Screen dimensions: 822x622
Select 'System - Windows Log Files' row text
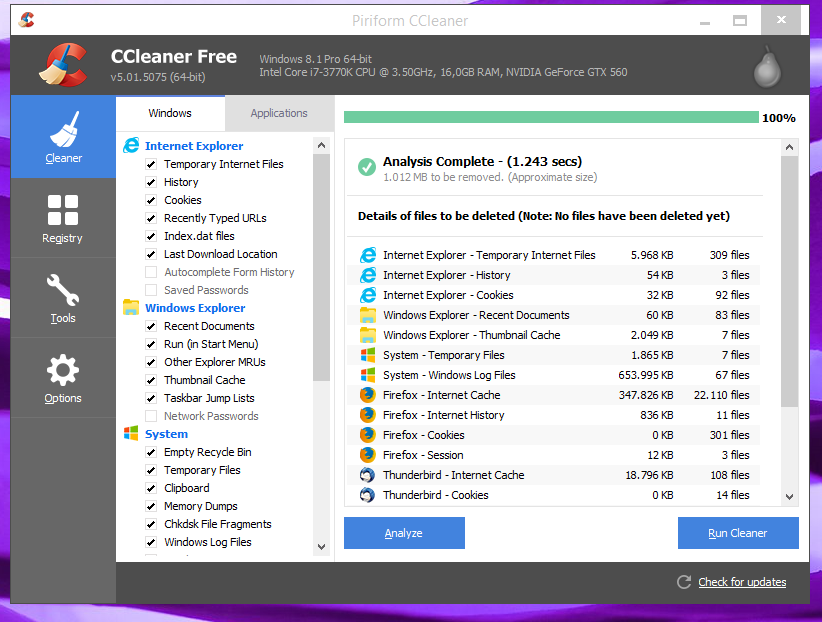click(449, 375)
